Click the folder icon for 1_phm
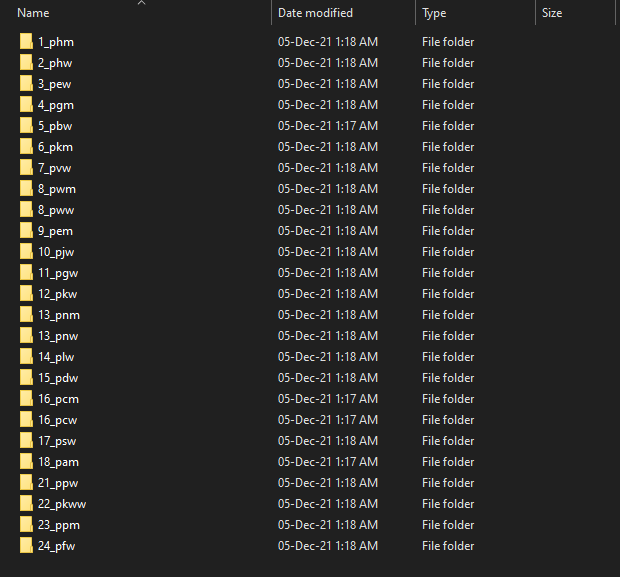620x577 pixels. 26,42
